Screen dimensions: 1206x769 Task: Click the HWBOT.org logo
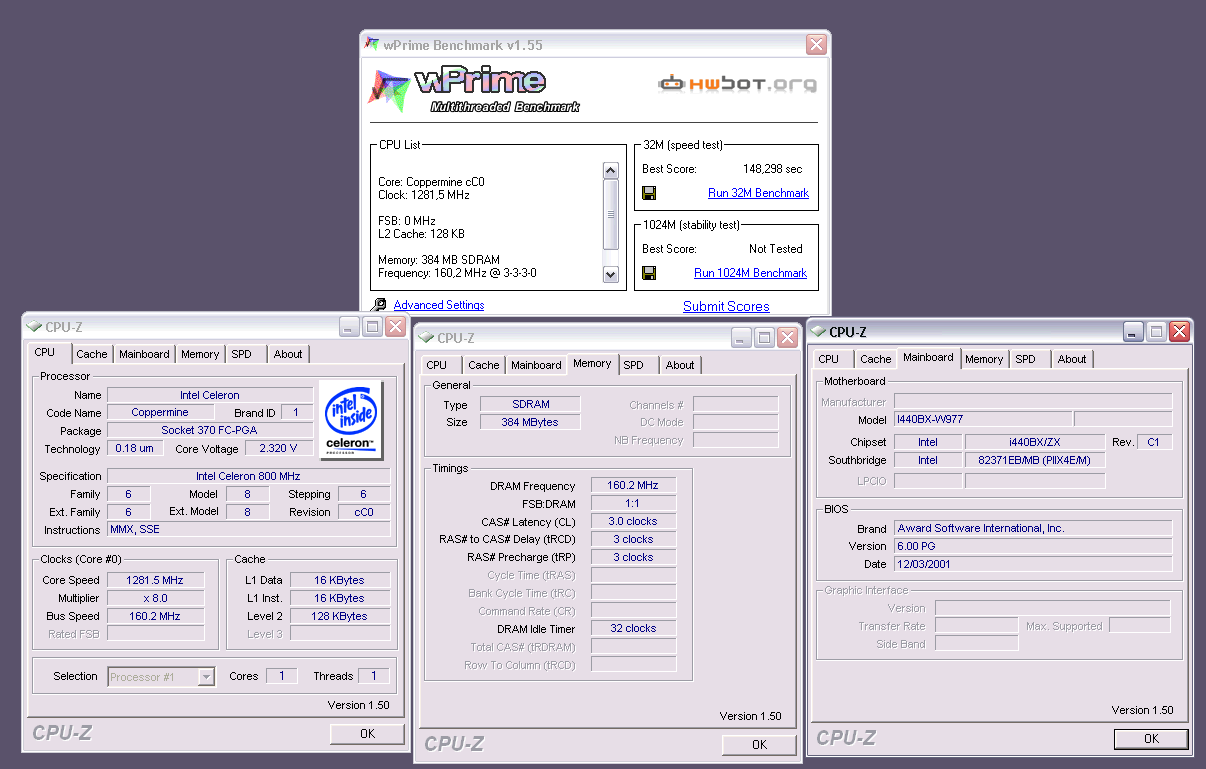[737, 84]
